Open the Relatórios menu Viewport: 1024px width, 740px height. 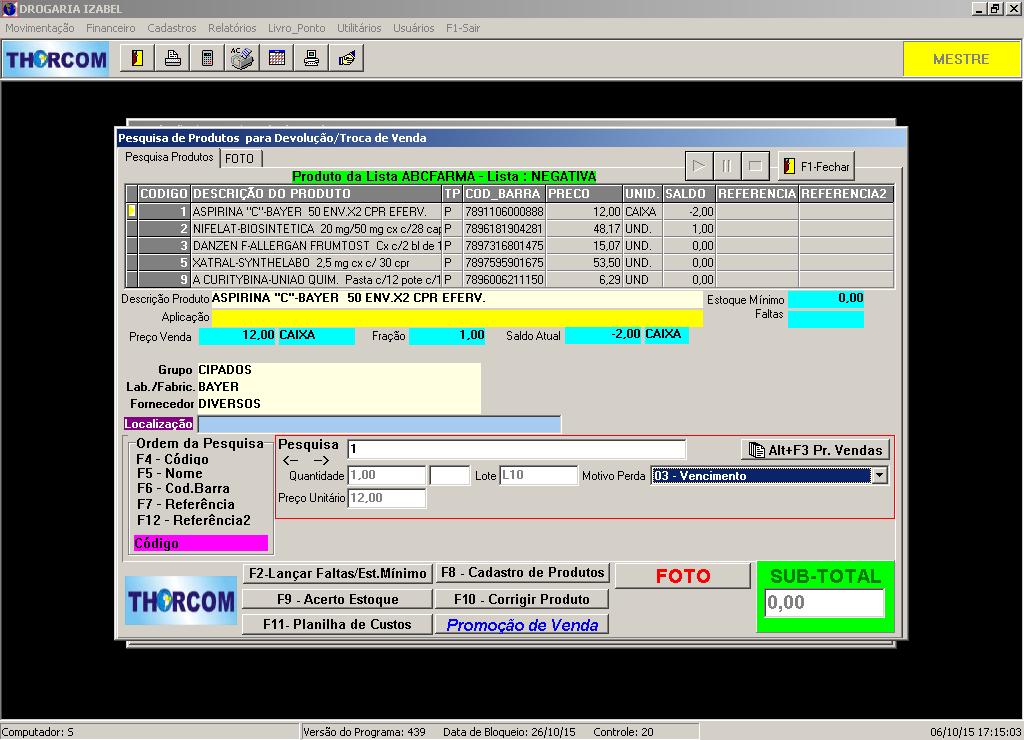point(232,28)
